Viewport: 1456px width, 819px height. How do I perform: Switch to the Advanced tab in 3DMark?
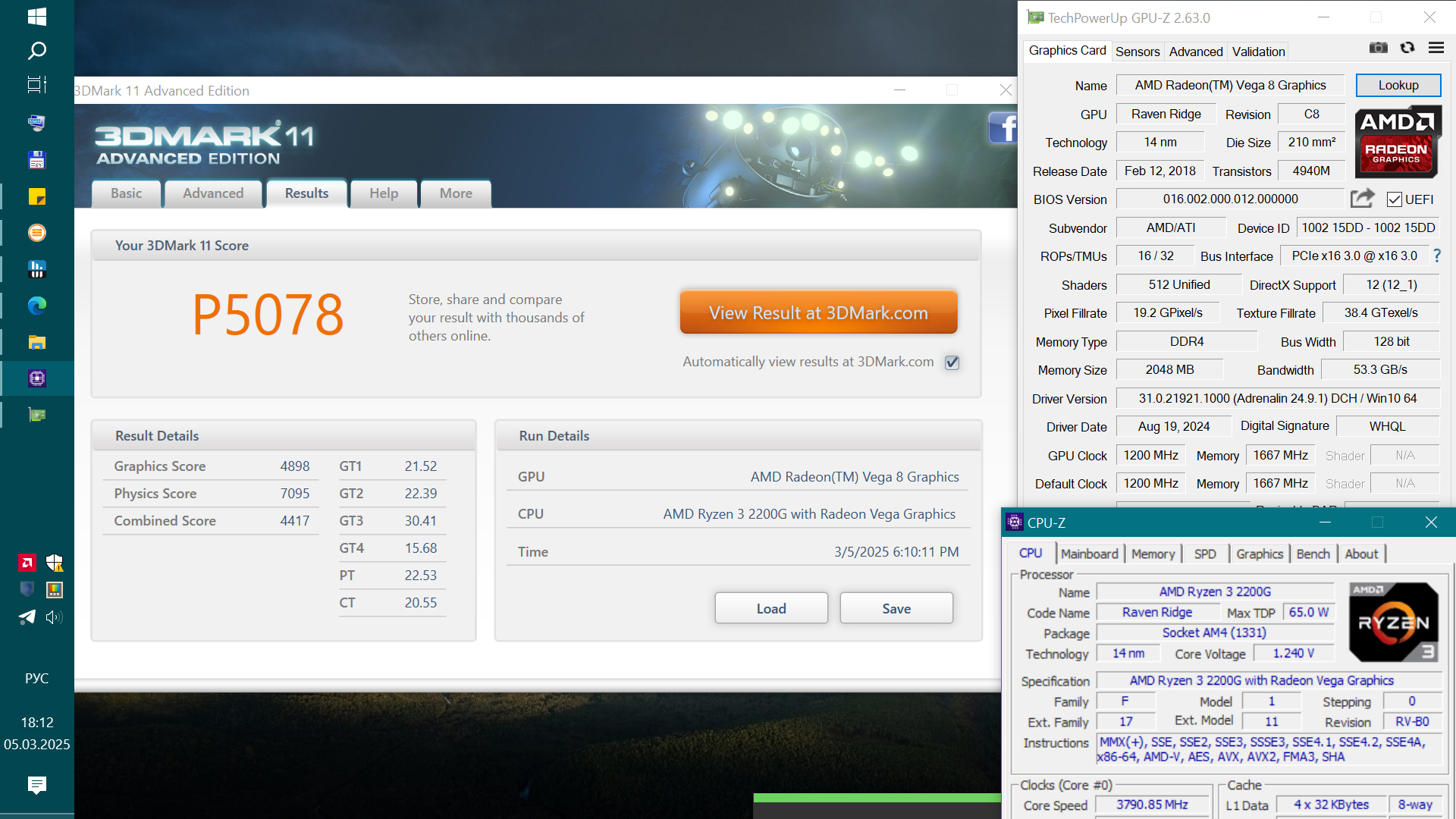pyautogui.click(x=213, y=193)
